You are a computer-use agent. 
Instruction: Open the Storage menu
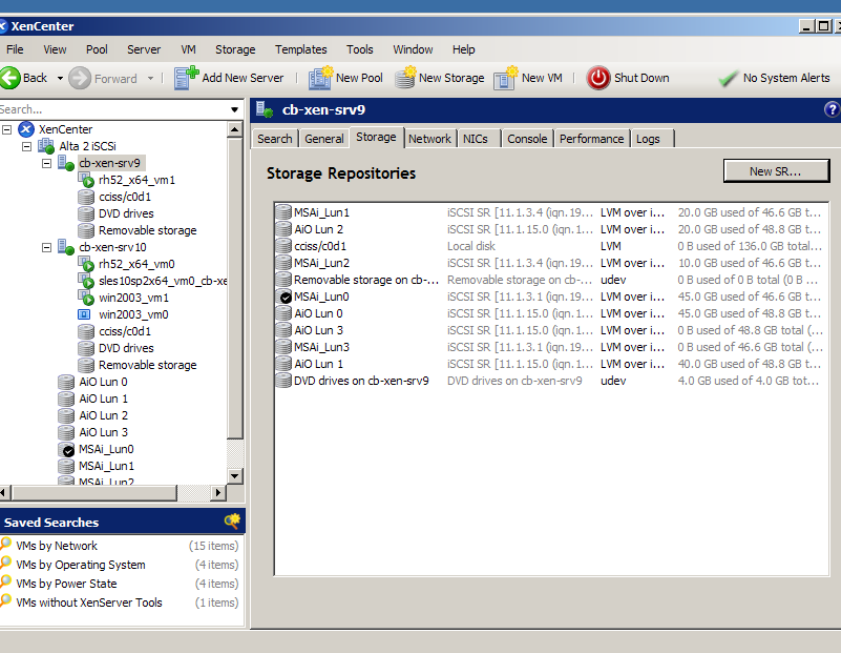pyautogui.click(x=235, y=49)
